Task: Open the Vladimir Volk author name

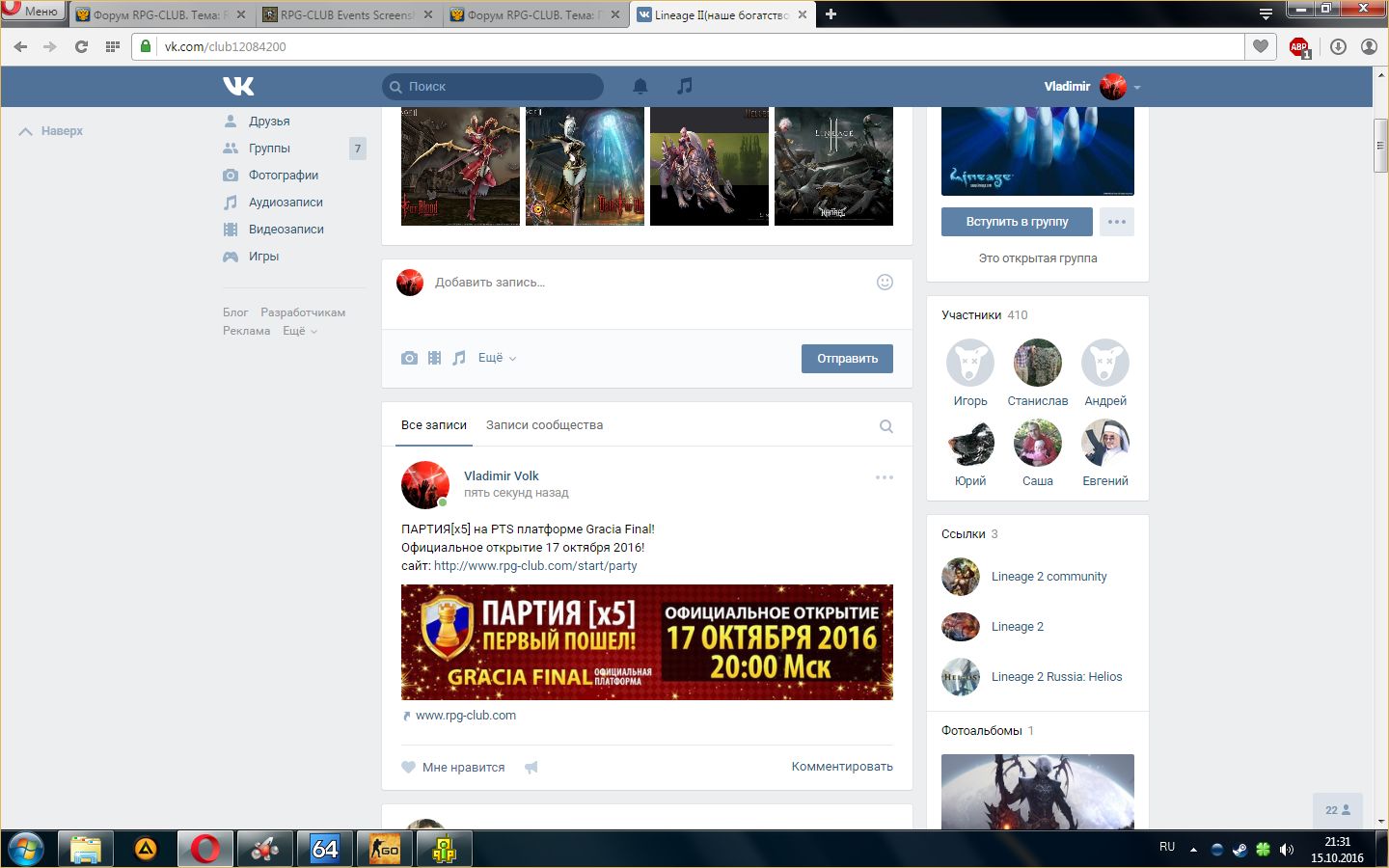Action: (502, 475)
